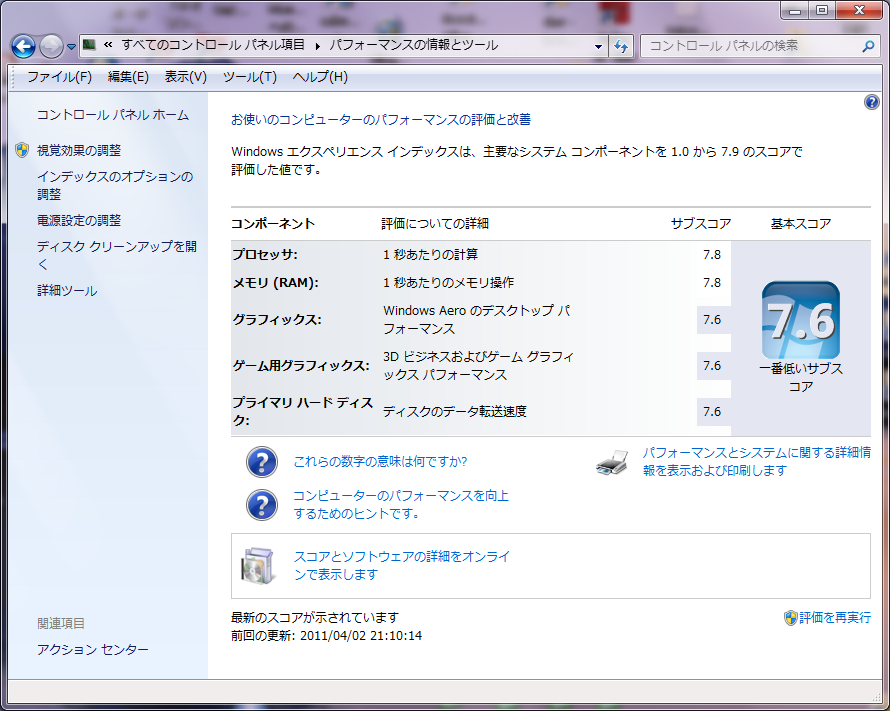Click the refresh button beside address bar
Screen dimensions: 890x711
[x=621, y=46]
